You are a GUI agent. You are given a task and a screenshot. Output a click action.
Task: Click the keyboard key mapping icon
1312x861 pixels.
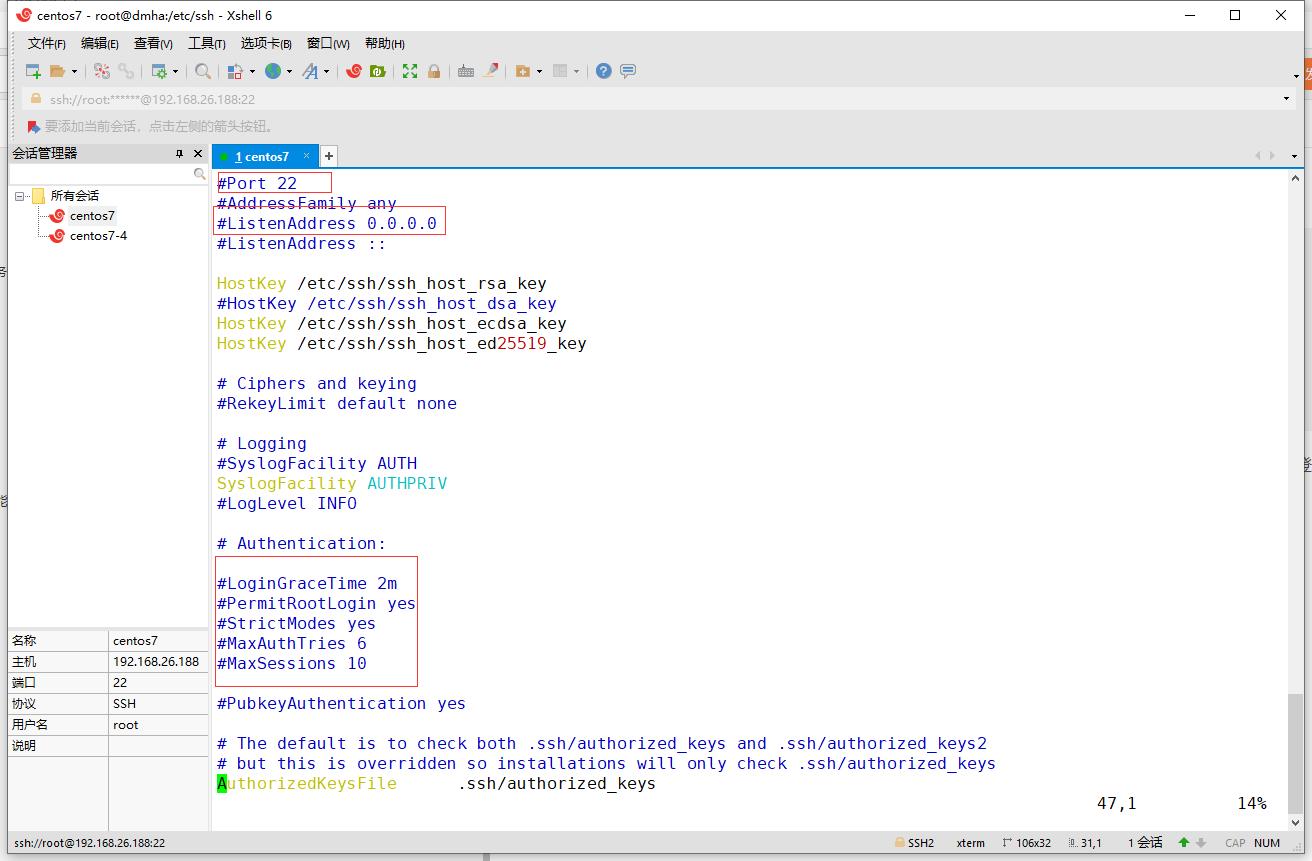pyautogui.click(x=466, y=71)
